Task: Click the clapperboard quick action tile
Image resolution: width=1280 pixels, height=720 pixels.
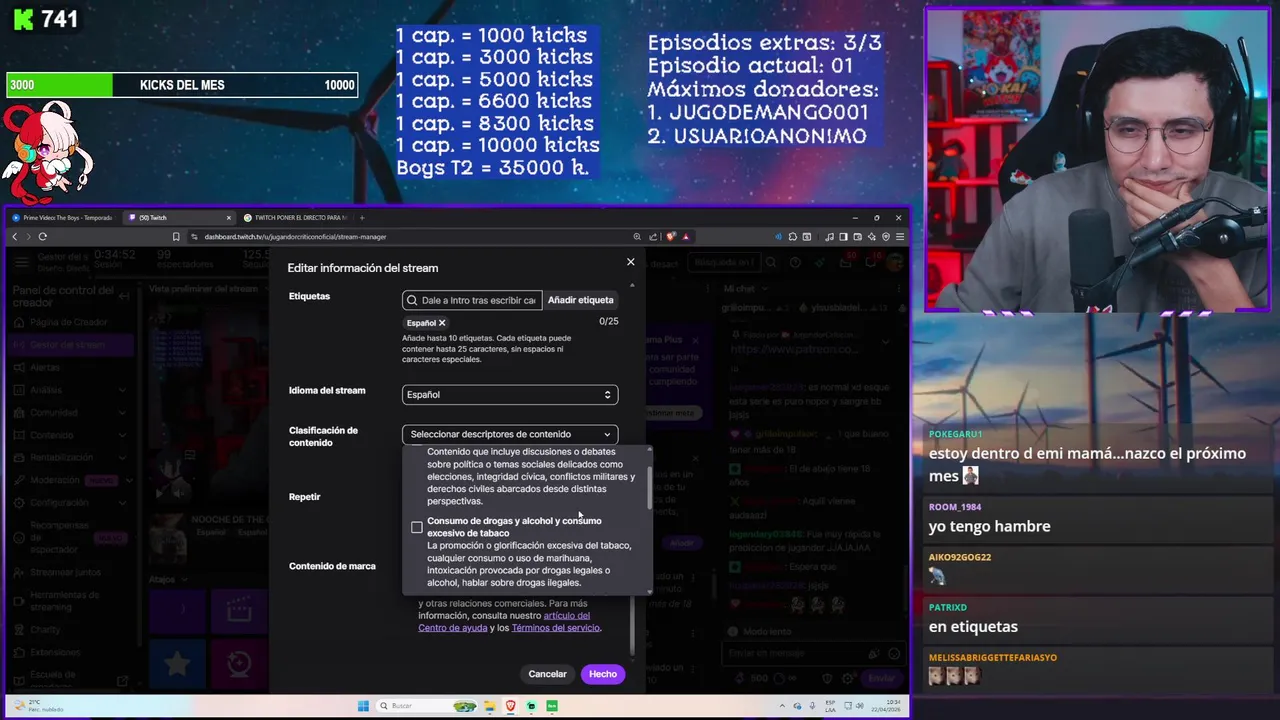Action: (238, 609)
